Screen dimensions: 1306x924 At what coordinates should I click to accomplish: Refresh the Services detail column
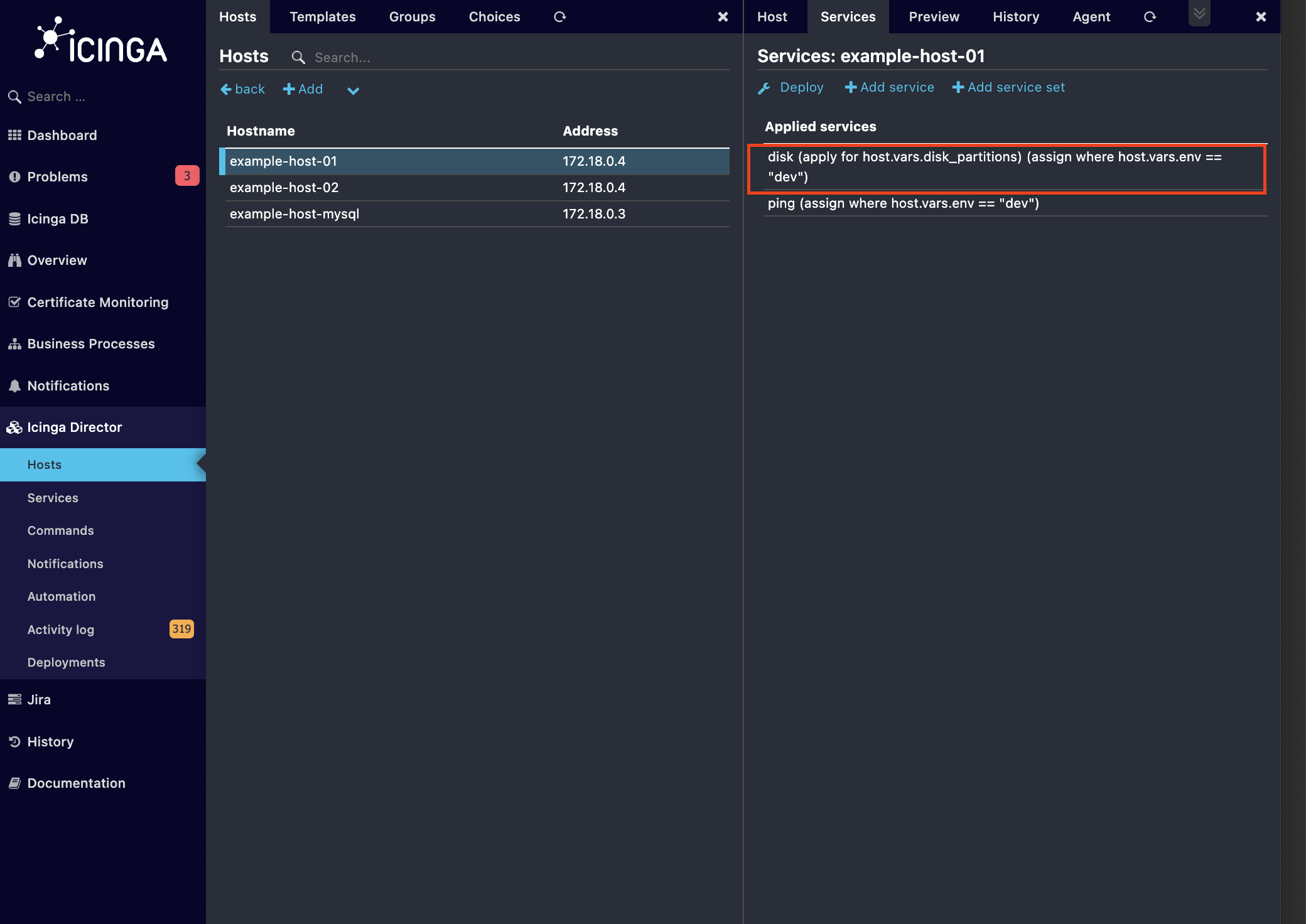click(1150, 17)
